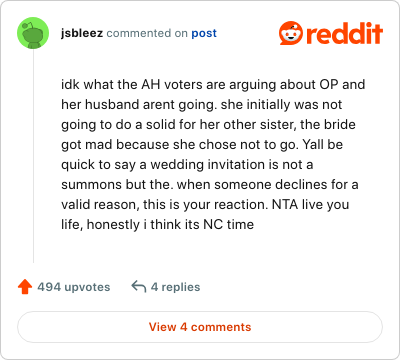This screenshot has width=400, height=360.
Task: Click the line mentioning 'the bride'
Action: (x=208, y=124)
